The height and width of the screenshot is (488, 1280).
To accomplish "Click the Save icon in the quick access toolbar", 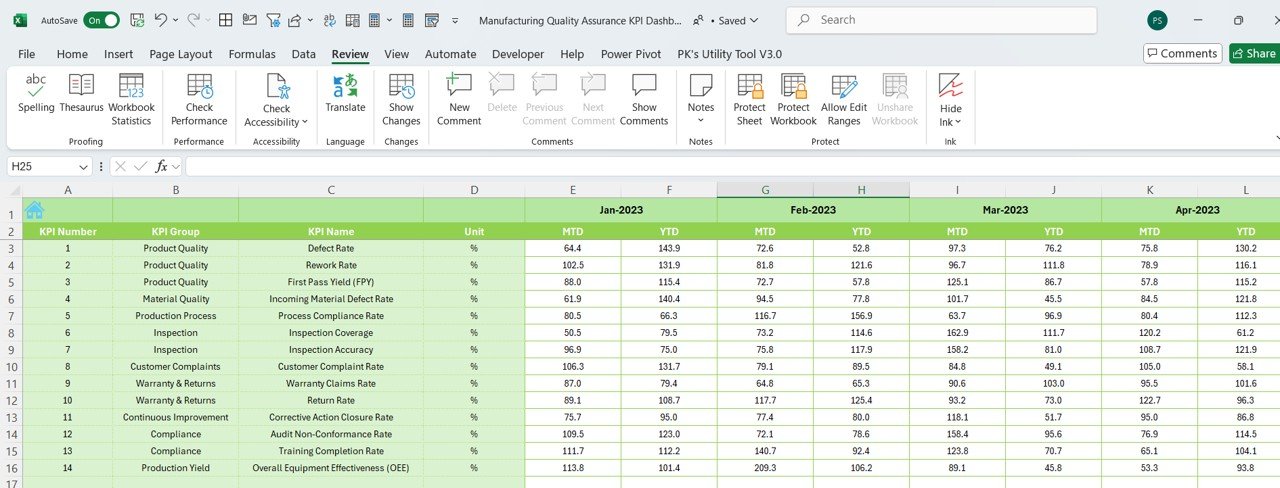I will point(137,20).
